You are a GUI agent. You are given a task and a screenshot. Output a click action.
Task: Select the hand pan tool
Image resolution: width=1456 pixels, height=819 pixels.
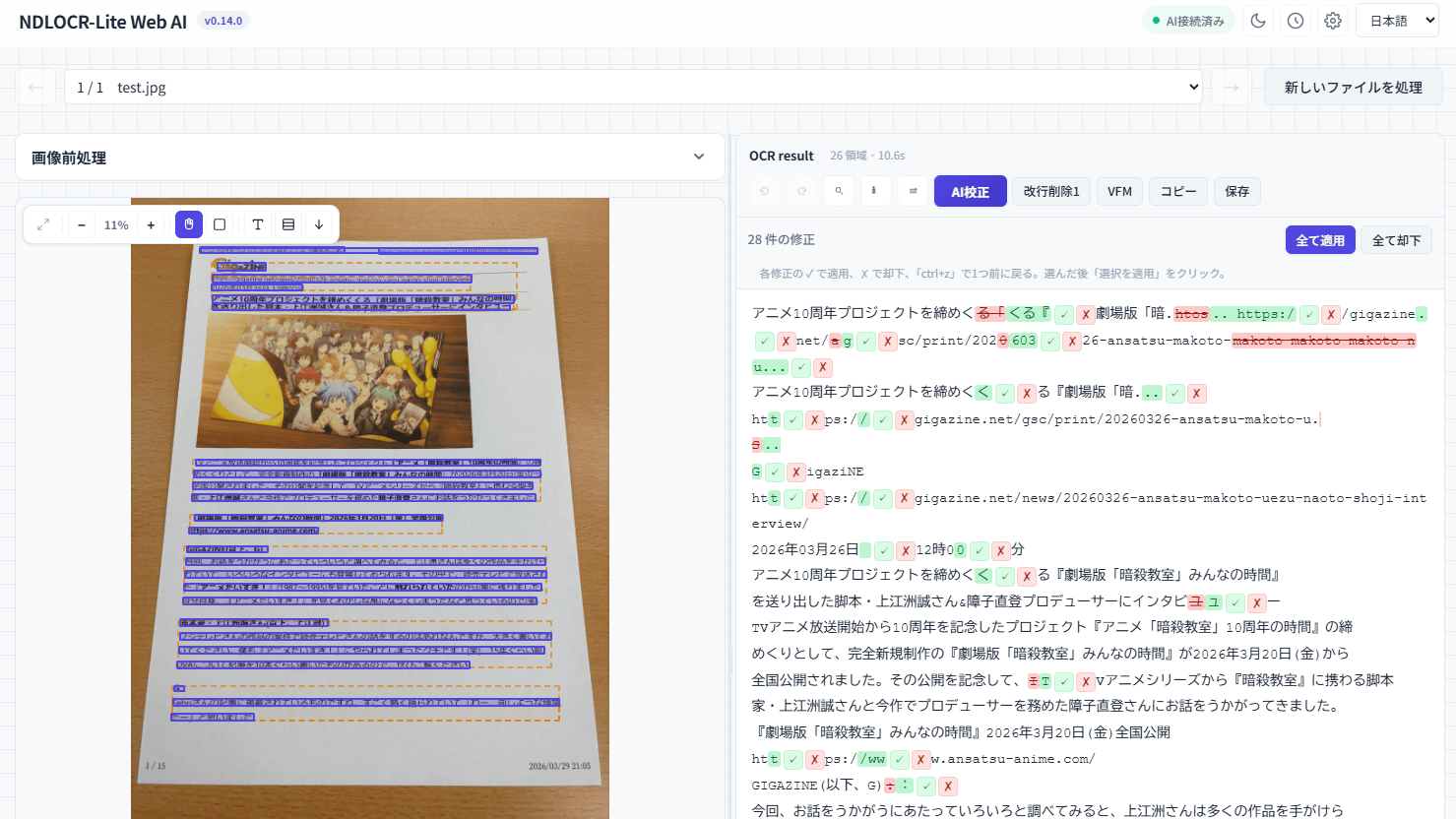[x=188, y=224]
